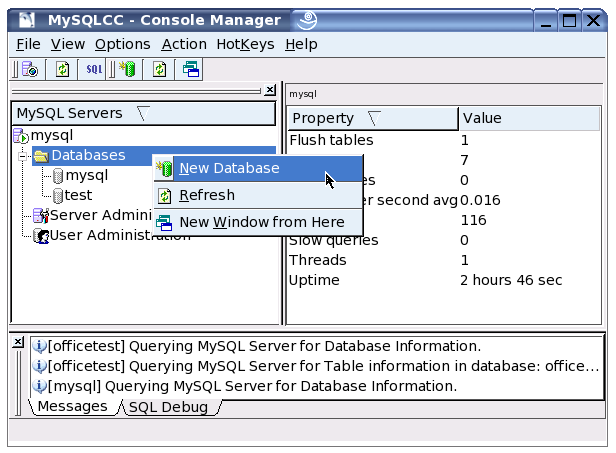Select the mysql server icon in tree
The height and width of the screenshot is (453, 616).
21,135
